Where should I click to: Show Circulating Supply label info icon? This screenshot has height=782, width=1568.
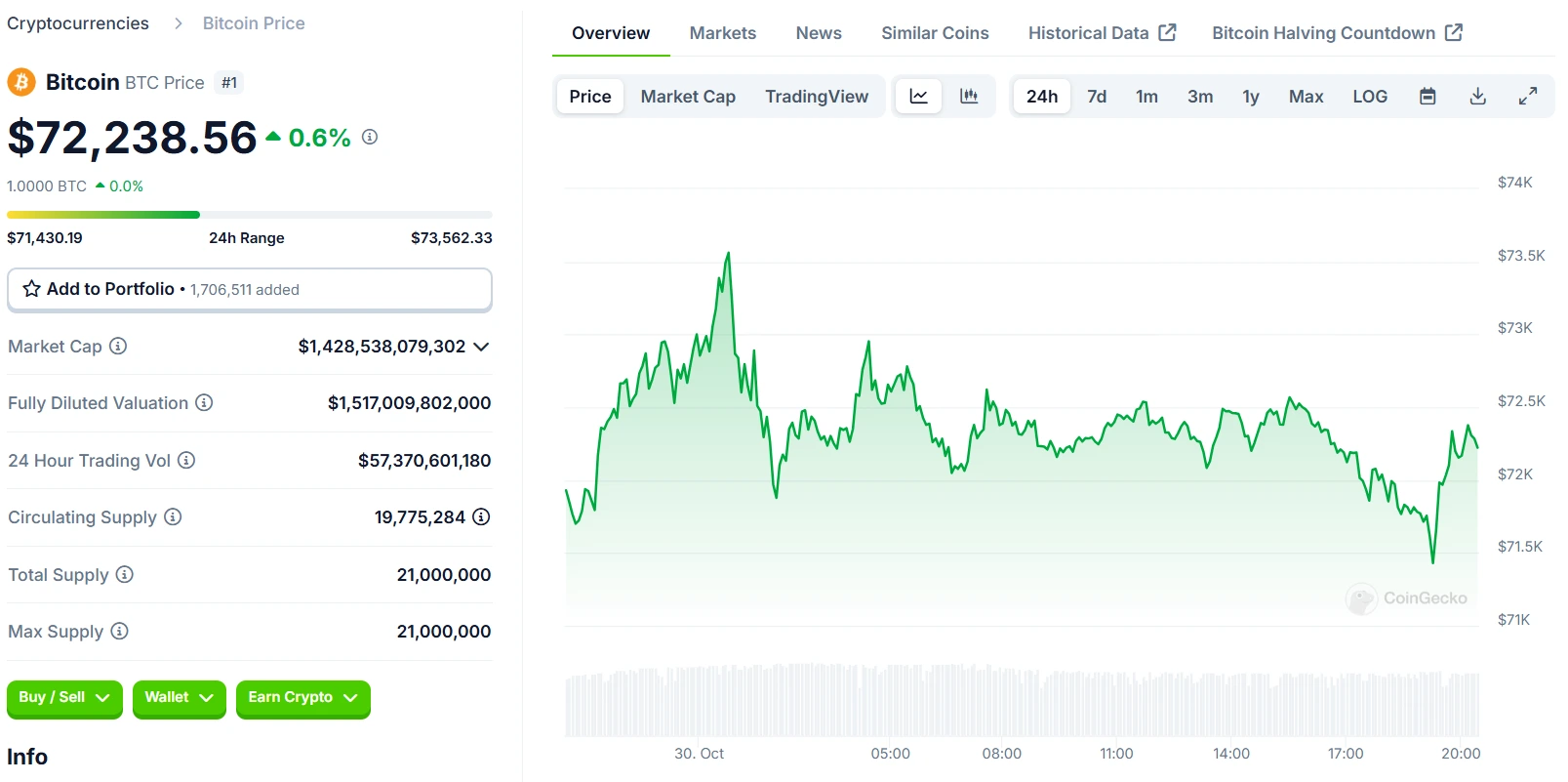pos(173,516)
